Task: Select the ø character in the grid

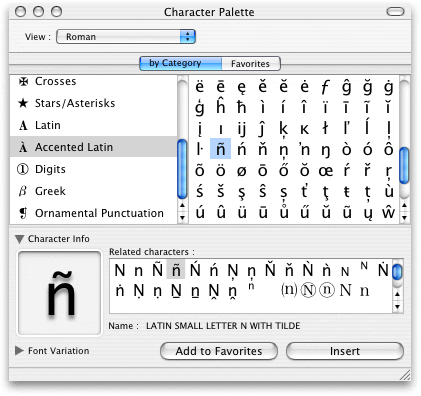Action: pos(242,171)
